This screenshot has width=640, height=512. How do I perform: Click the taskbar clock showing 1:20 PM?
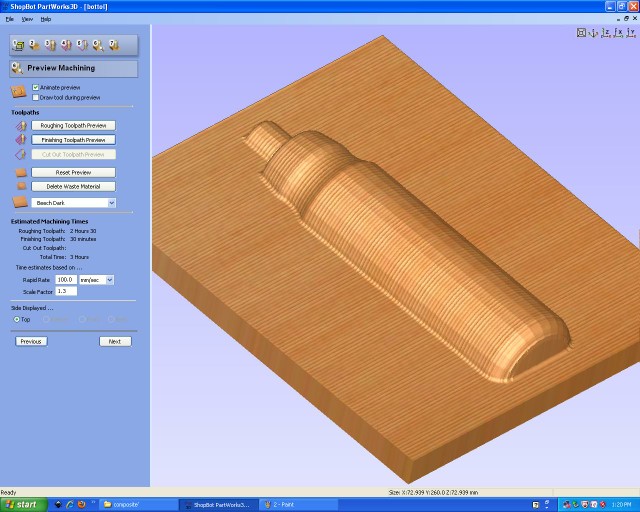621,505
